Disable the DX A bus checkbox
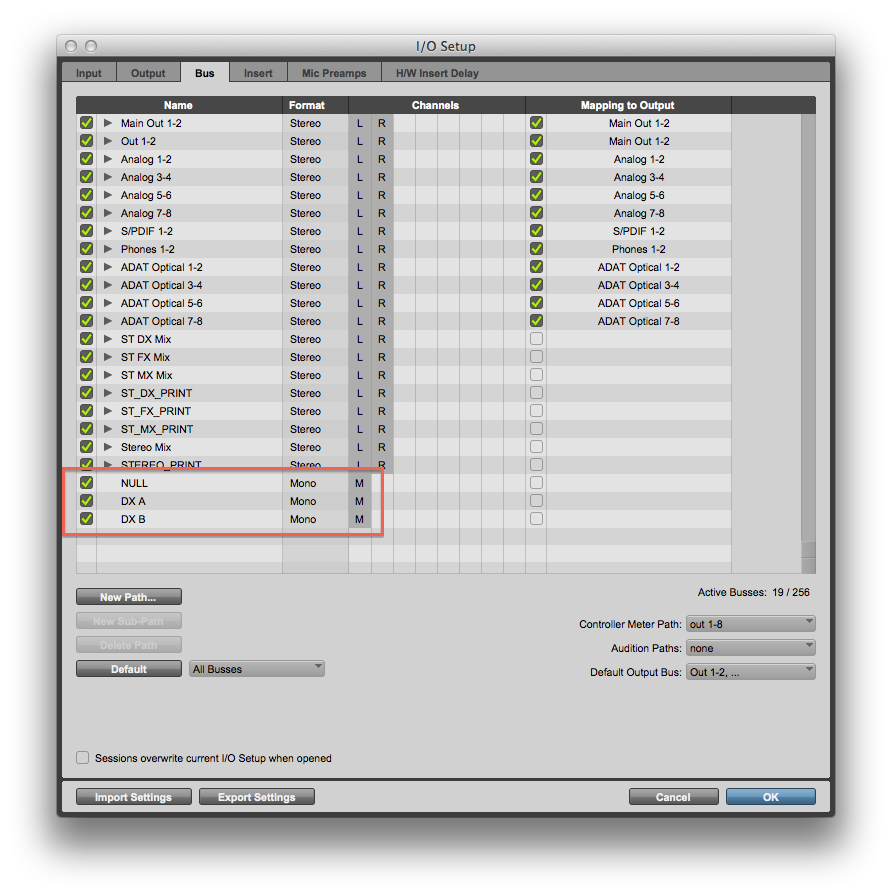Viewport: 892px width, 896px height. pyautogui.click(x=86, y=501)
